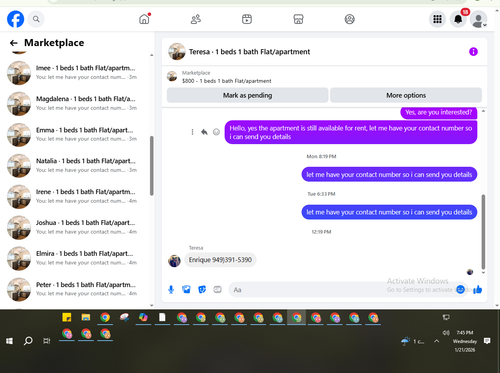
Task: Open the purple conversation info icon
Action: pyautogui.click(x=473, y=52)
